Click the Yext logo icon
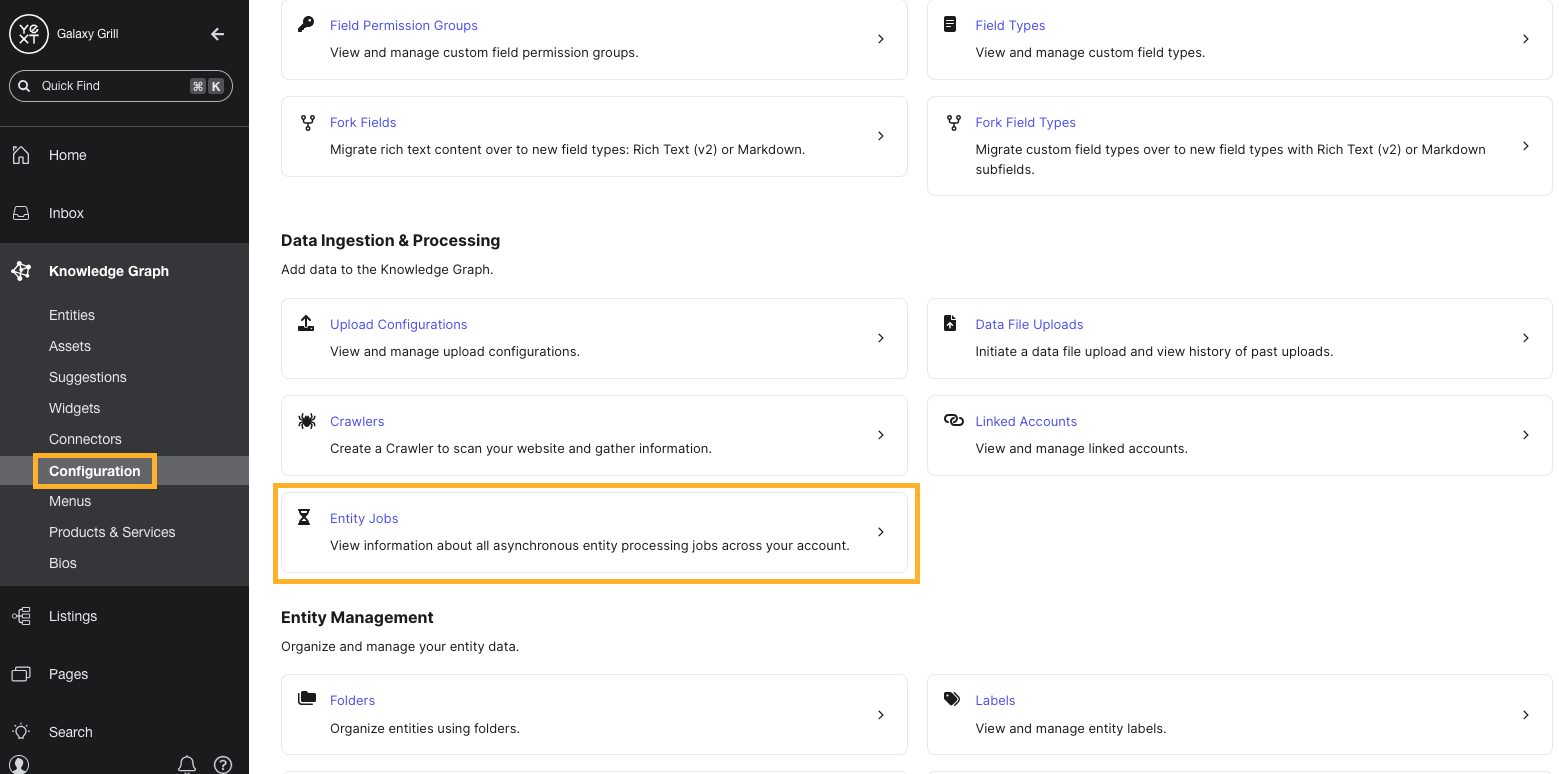The height and width of the screenshot is (774, 1559). pos(28,34)
